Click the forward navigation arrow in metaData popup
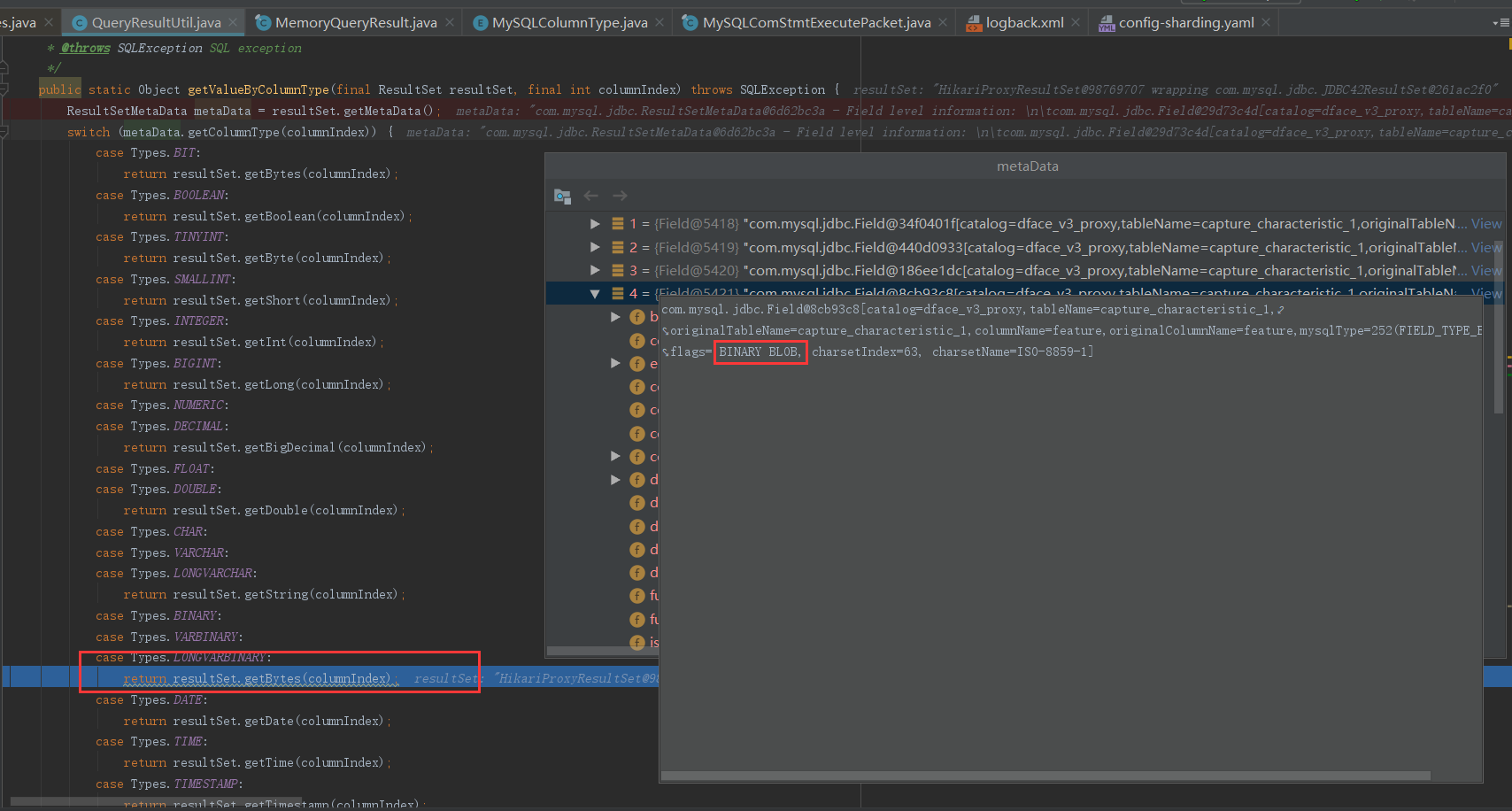 pos(620,196)
